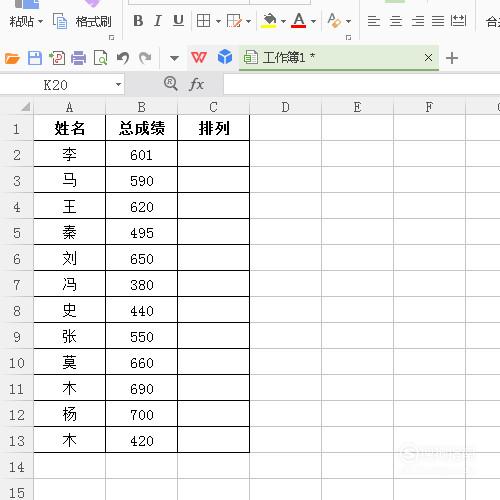Center text horizontally
The image size is (500, 500).
(x=396, y=21)
